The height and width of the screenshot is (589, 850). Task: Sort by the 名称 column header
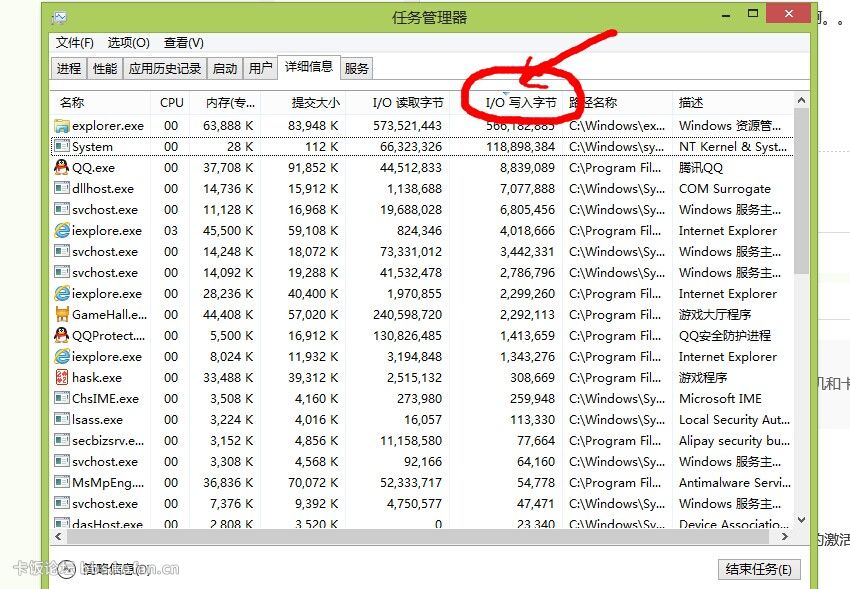click(x=100, y=102)
